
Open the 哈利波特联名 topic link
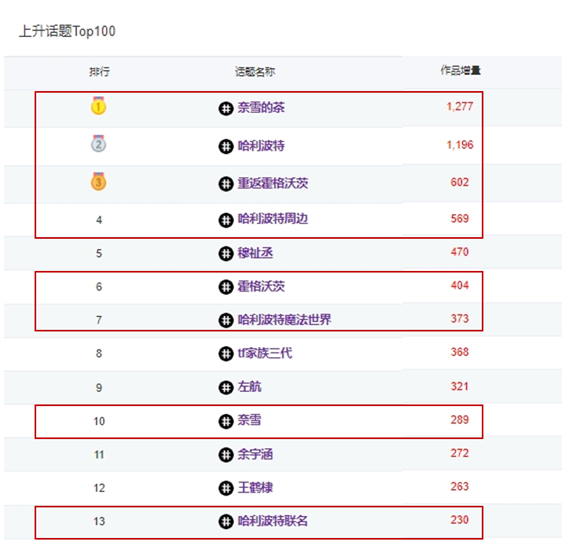[x=273, y=521]
